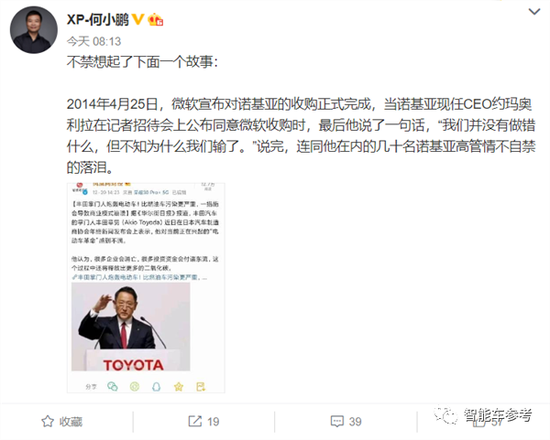Click the like count at bottom right
This screenshot has height=440, width=550.
click(x=497, y=422)
